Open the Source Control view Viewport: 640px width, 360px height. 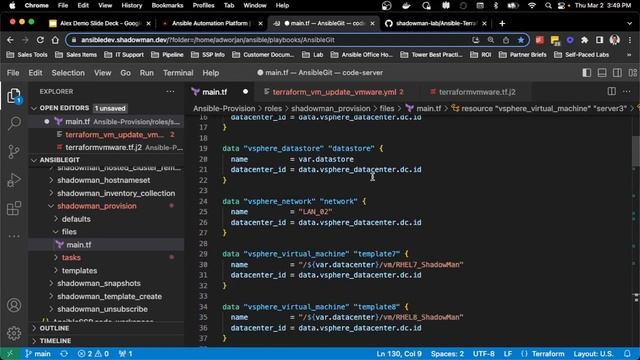point(14,151)
